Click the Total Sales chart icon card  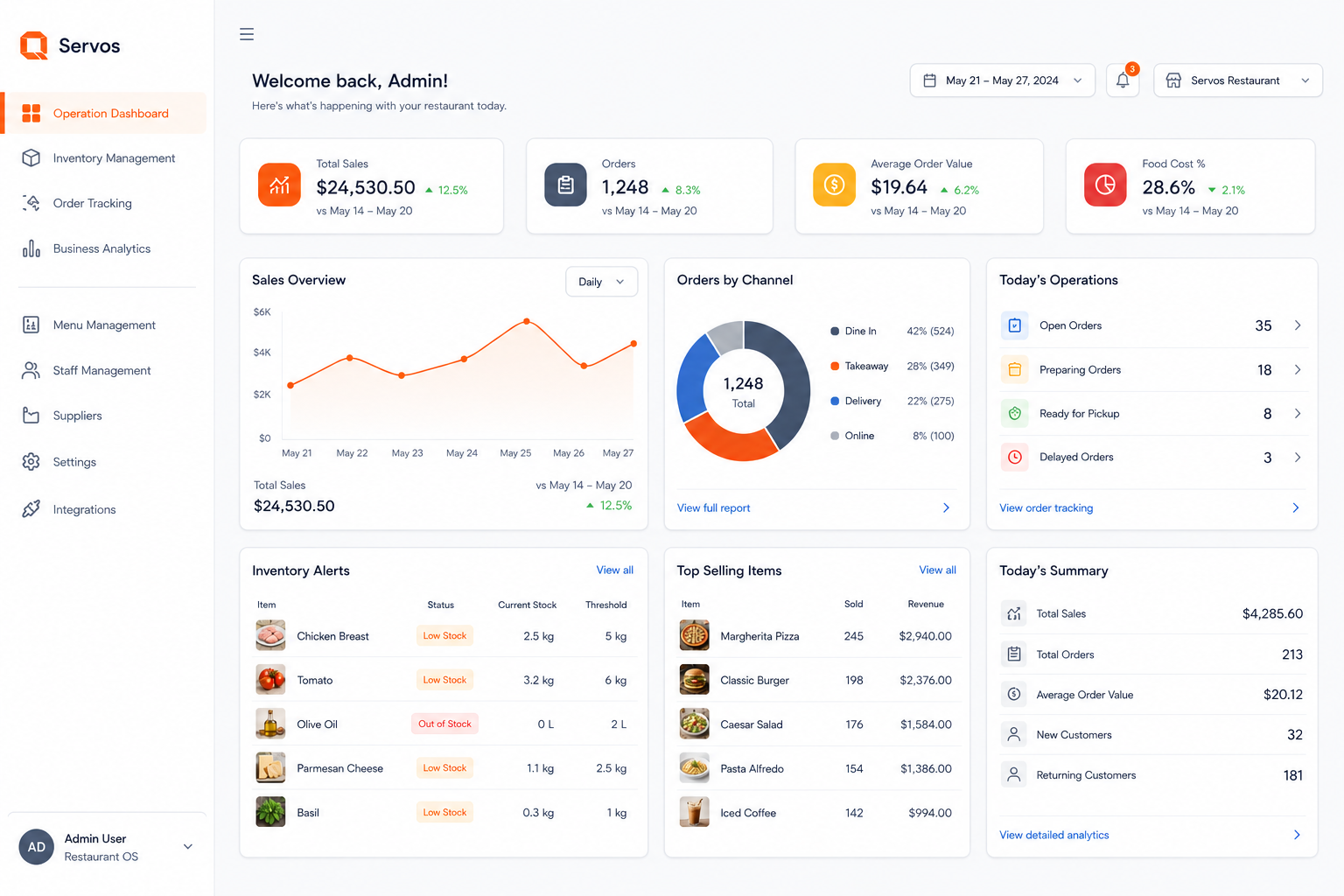coord(279,185)
